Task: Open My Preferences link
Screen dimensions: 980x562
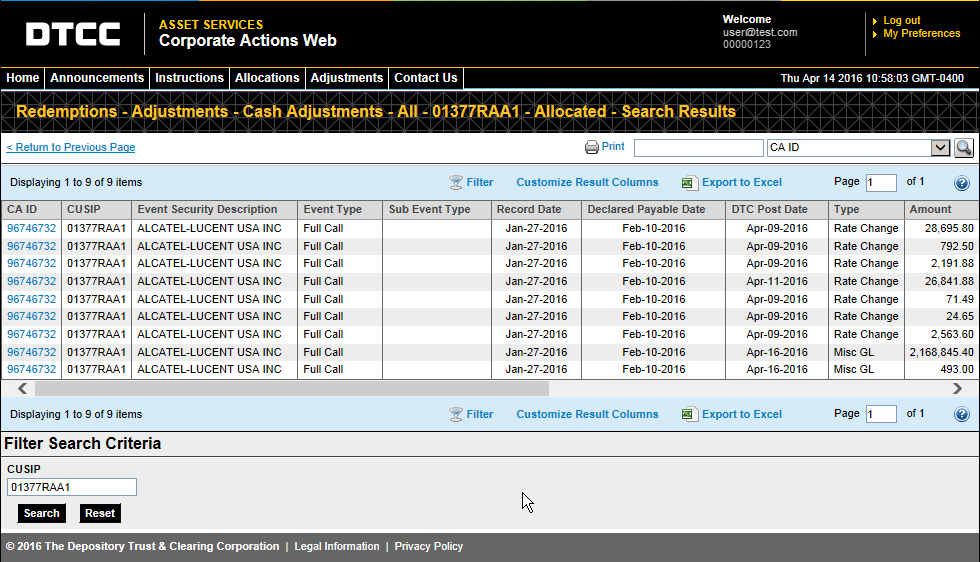Action: point(922,34)
